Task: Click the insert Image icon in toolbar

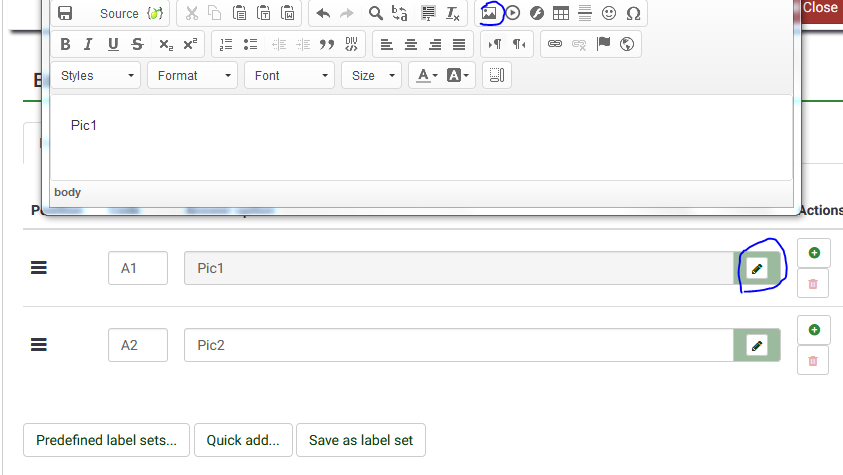Action: [x=489, y=13]
